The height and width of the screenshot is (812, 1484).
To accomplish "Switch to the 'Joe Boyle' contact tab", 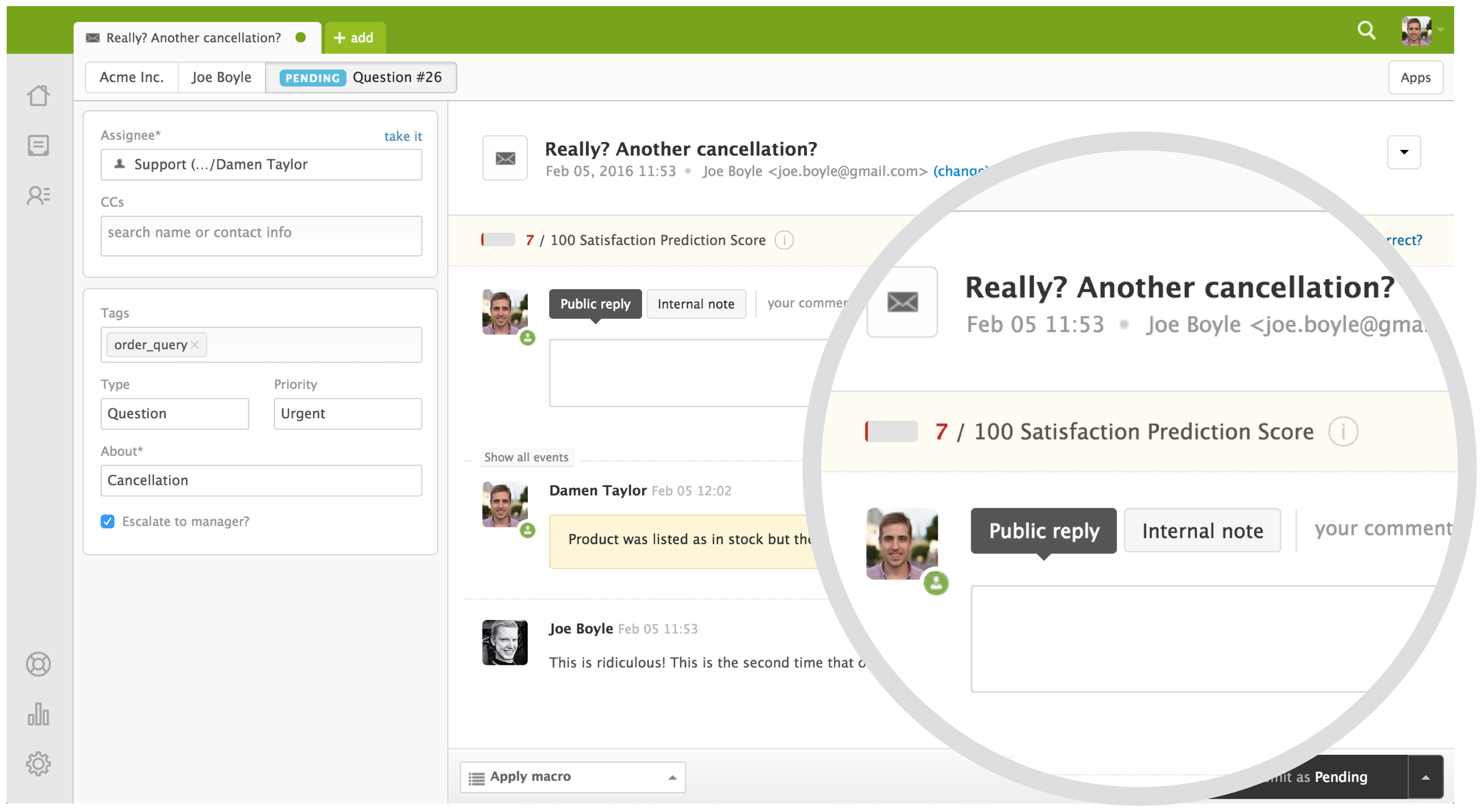I will coord(222,78).
